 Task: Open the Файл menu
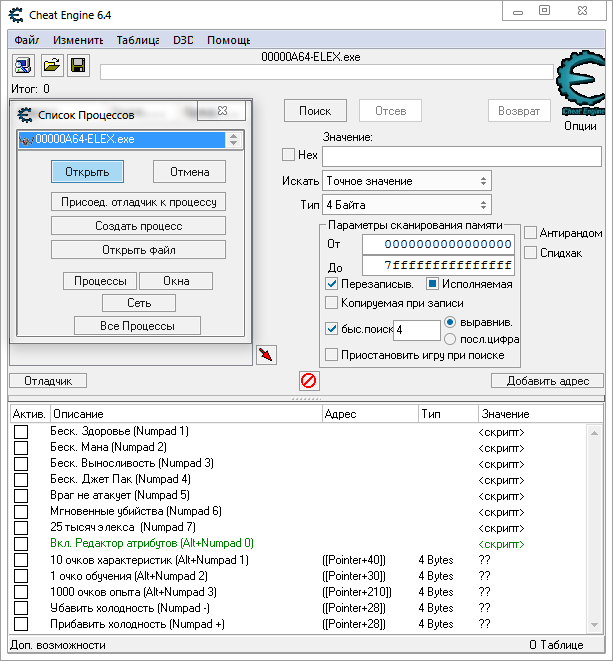coord(27,40)
